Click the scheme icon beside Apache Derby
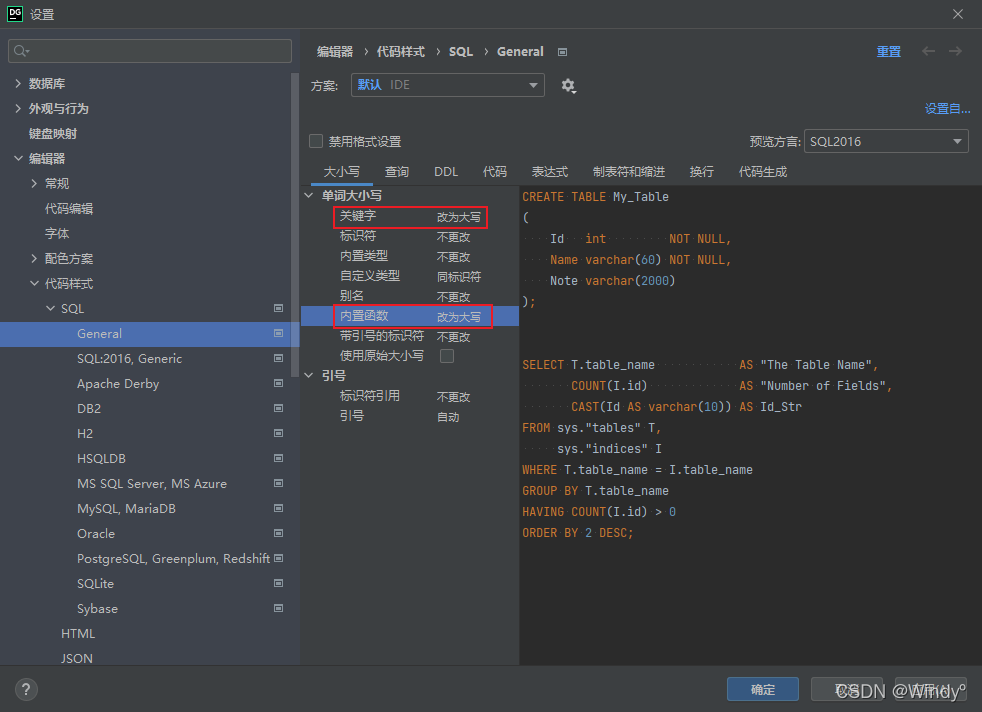The width and height of the screenshot is (982, 712). (279, 383)
